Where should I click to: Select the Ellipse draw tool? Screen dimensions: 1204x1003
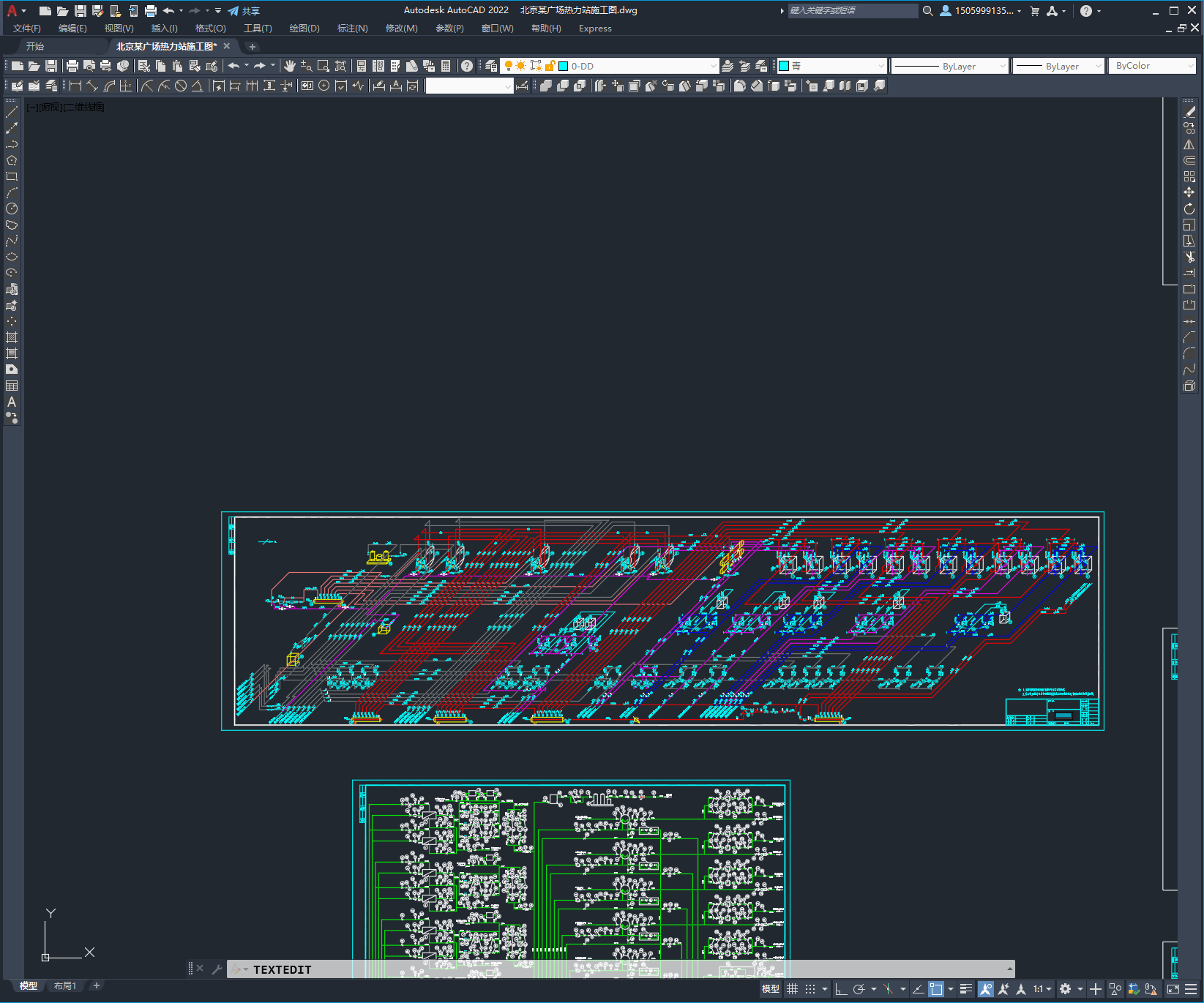(12, 257)
